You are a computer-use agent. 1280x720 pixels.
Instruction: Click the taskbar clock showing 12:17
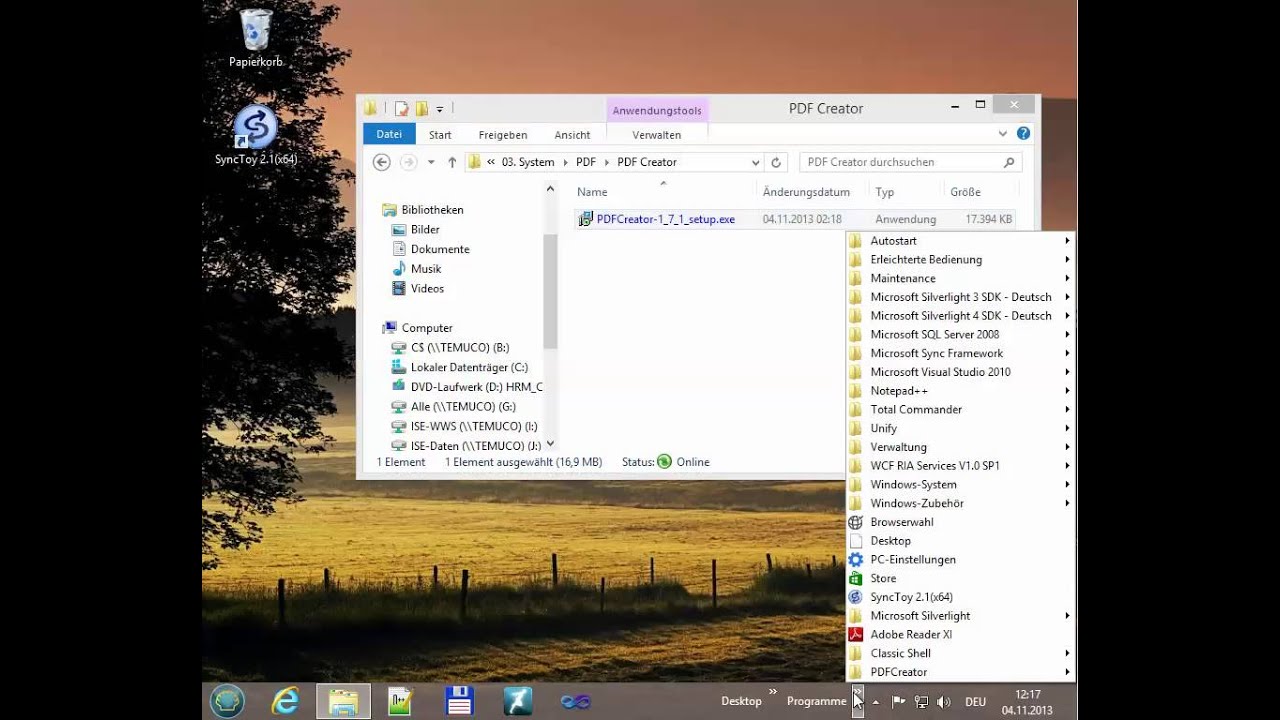coord(1027,702)
